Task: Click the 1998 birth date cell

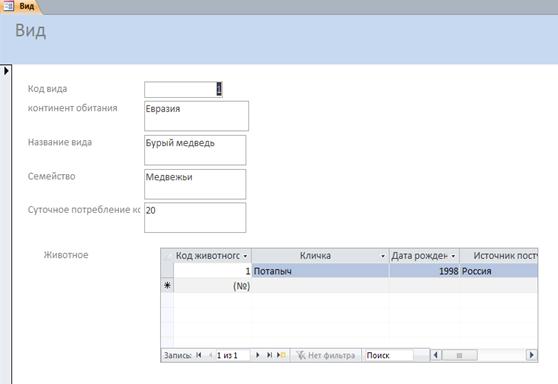Action: [424, 271]
